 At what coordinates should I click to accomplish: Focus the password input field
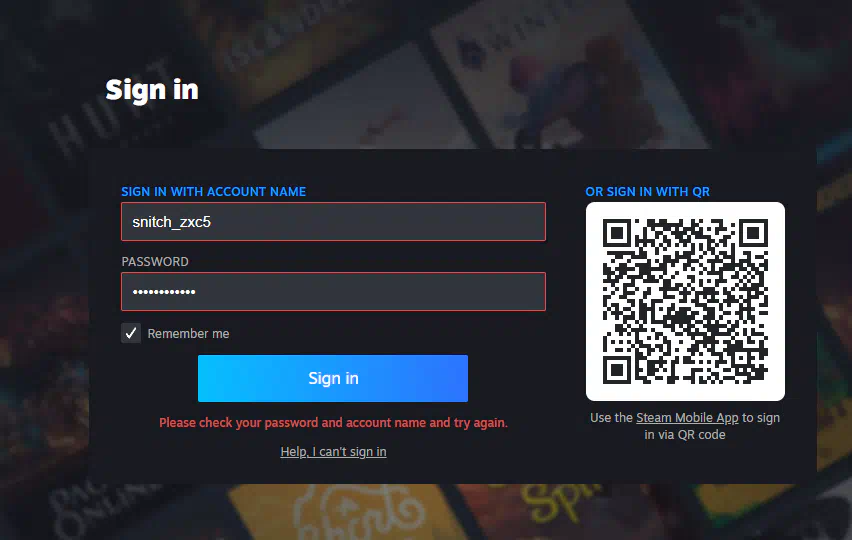coord(333,292)
